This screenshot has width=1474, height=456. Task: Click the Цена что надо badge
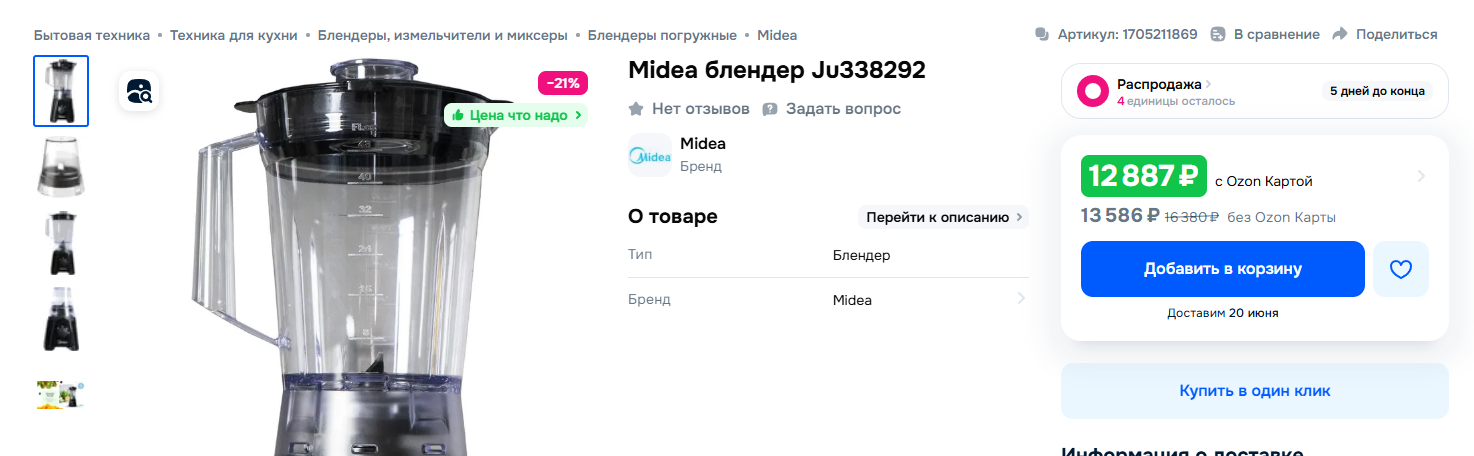516,115
